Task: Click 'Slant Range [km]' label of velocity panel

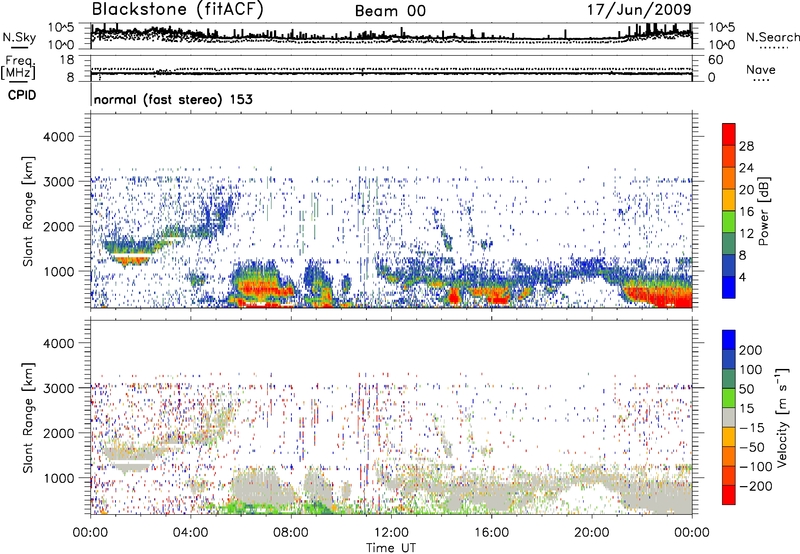Action: pos(28,417)
